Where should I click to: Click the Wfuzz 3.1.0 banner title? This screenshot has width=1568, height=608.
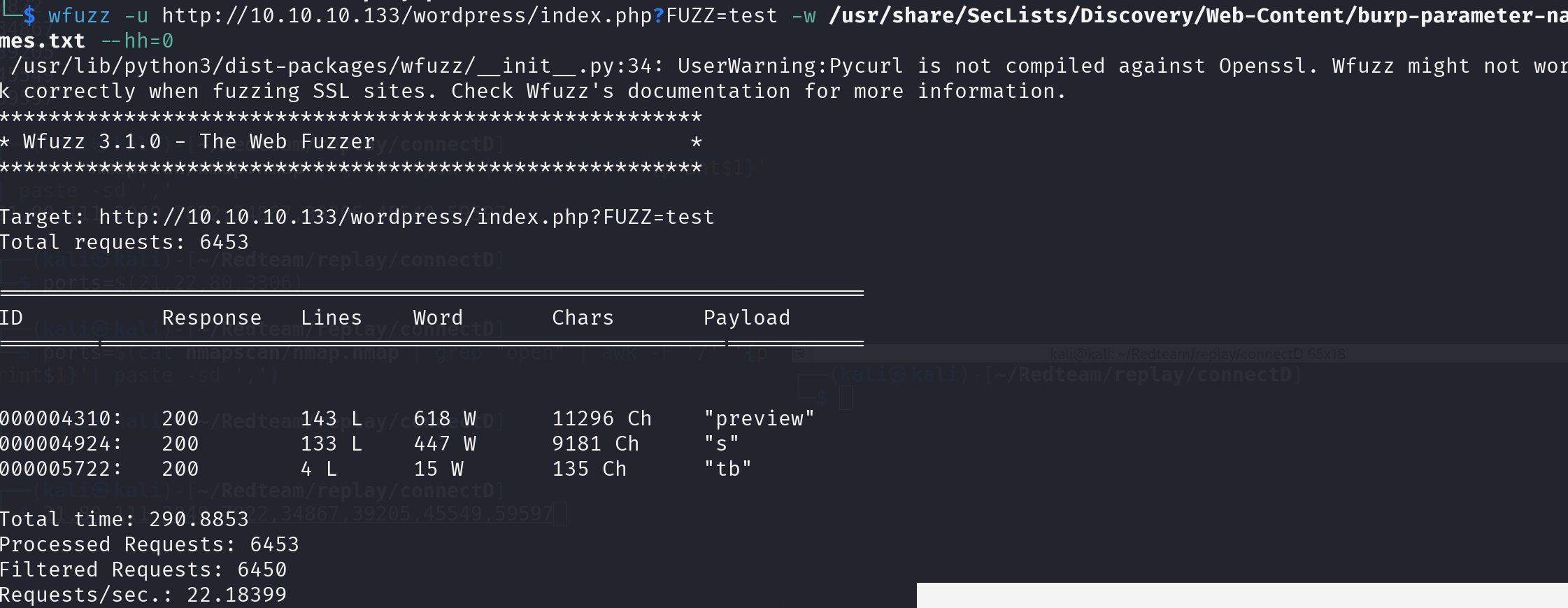point(199,141)
